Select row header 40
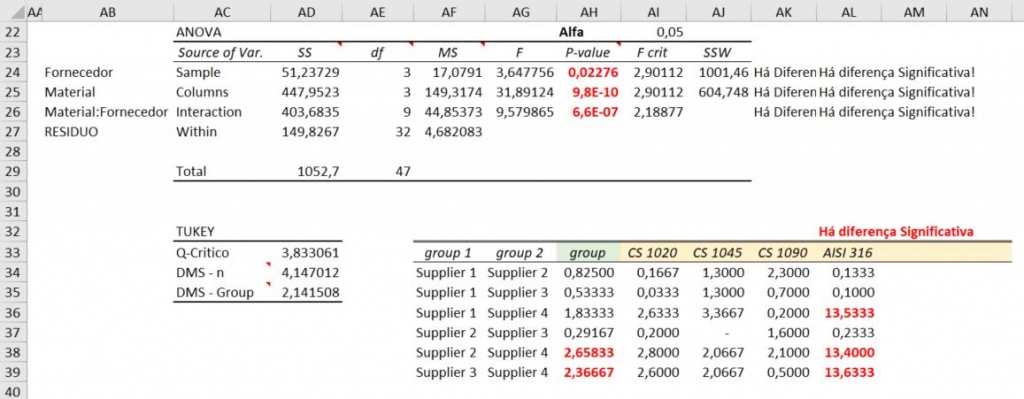Viewport: 1024px width, 399px height. 14,392
